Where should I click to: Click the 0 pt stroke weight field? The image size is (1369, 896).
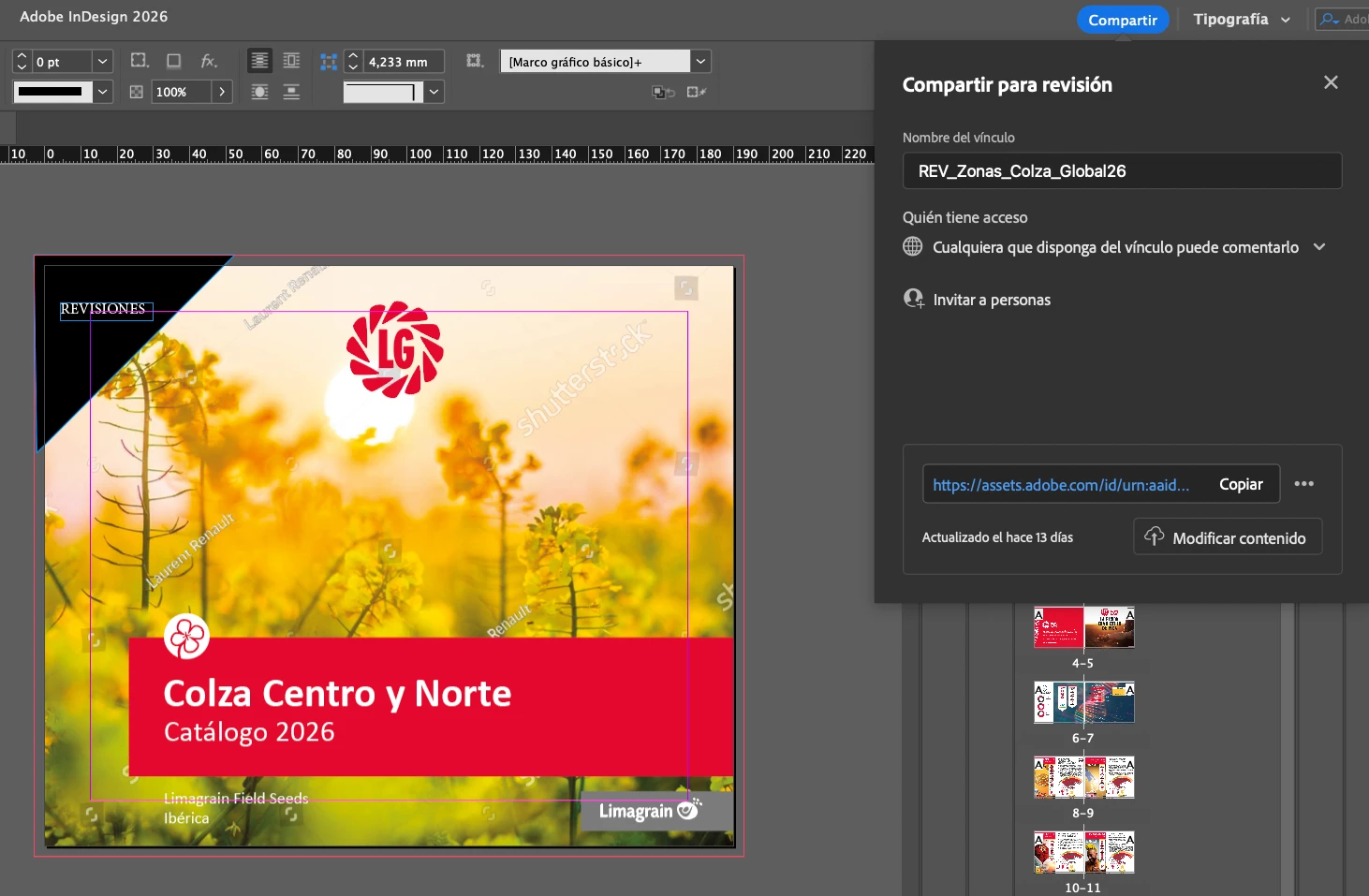coord(62,62)
